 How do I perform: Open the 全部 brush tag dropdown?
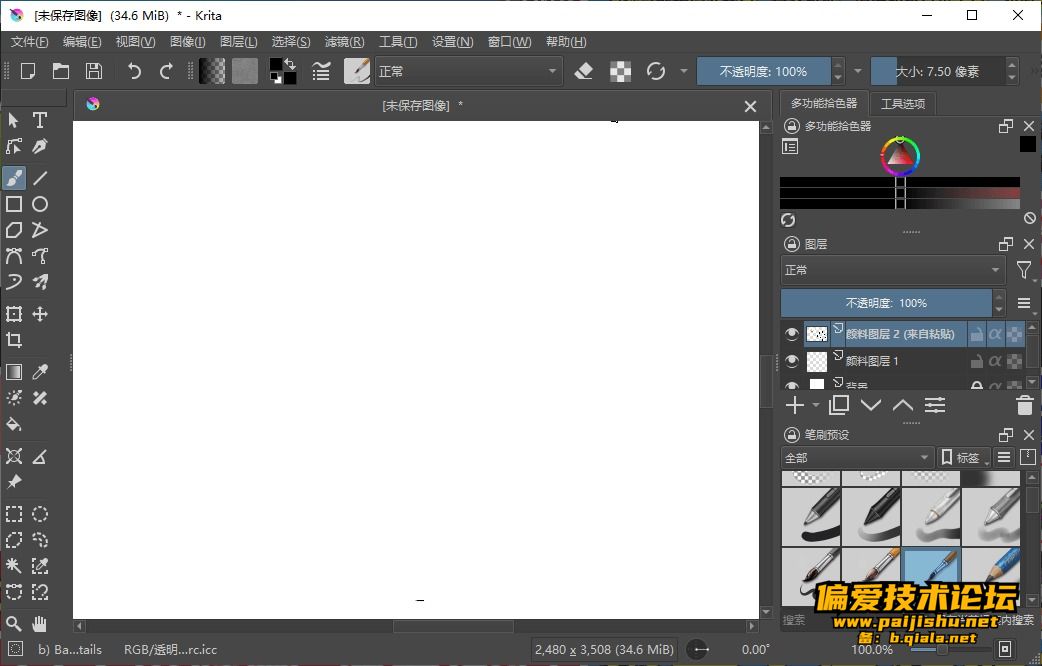(857, 457)
